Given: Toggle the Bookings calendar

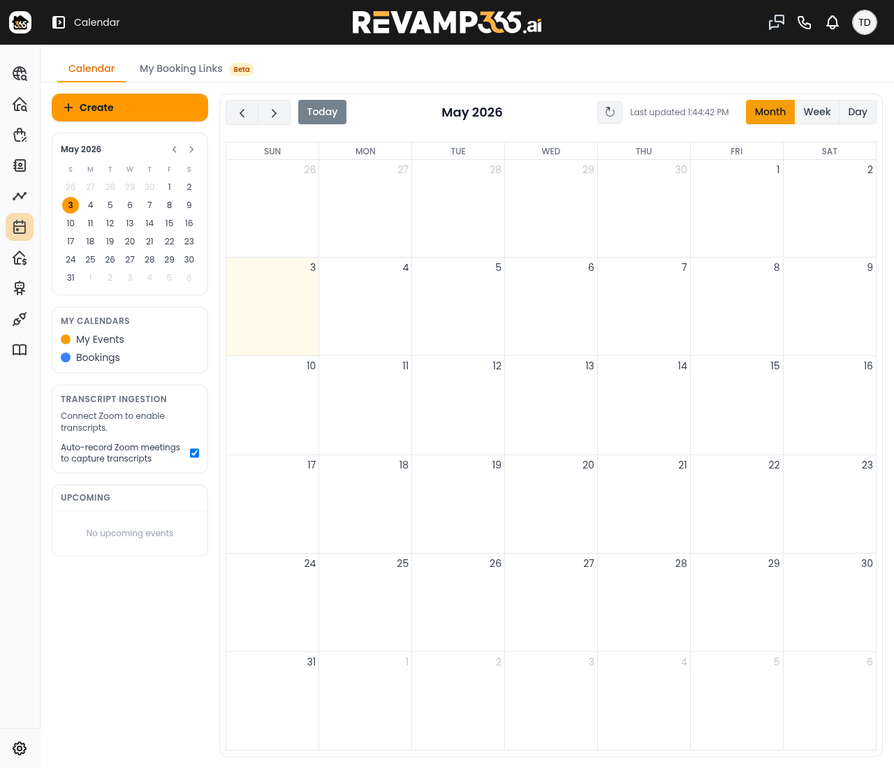Looking at the screenshot, I should (90, 357).
